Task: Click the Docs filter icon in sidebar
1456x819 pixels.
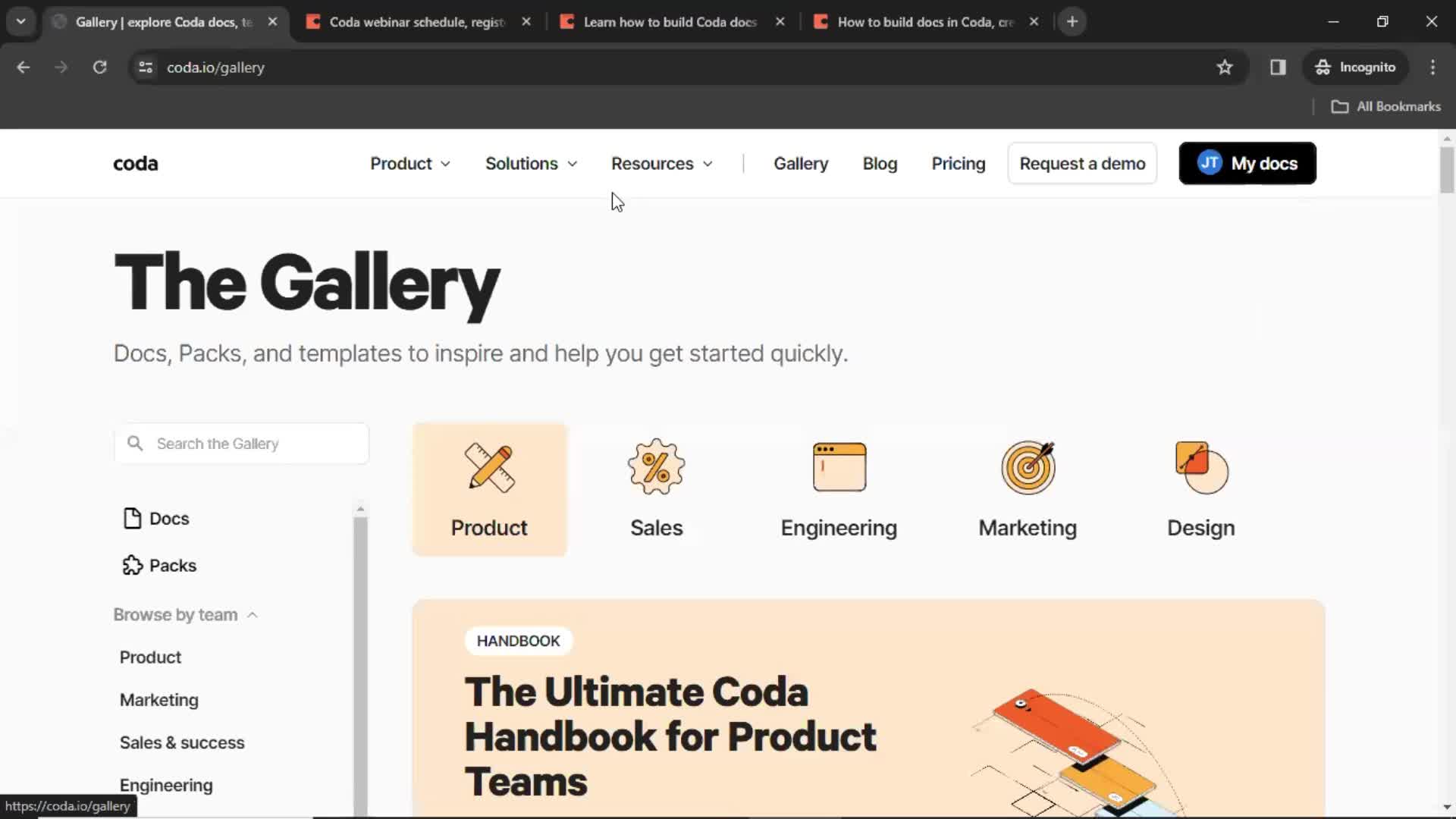Action: (131, 518)
